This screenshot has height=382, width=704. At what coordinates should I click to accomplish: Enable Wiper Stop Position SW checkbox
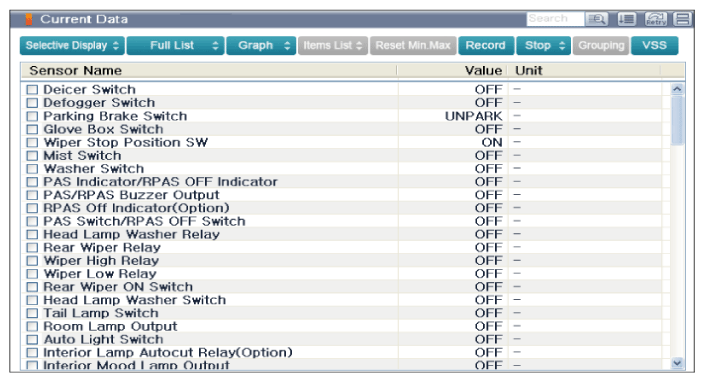click(x=32, y=142)
